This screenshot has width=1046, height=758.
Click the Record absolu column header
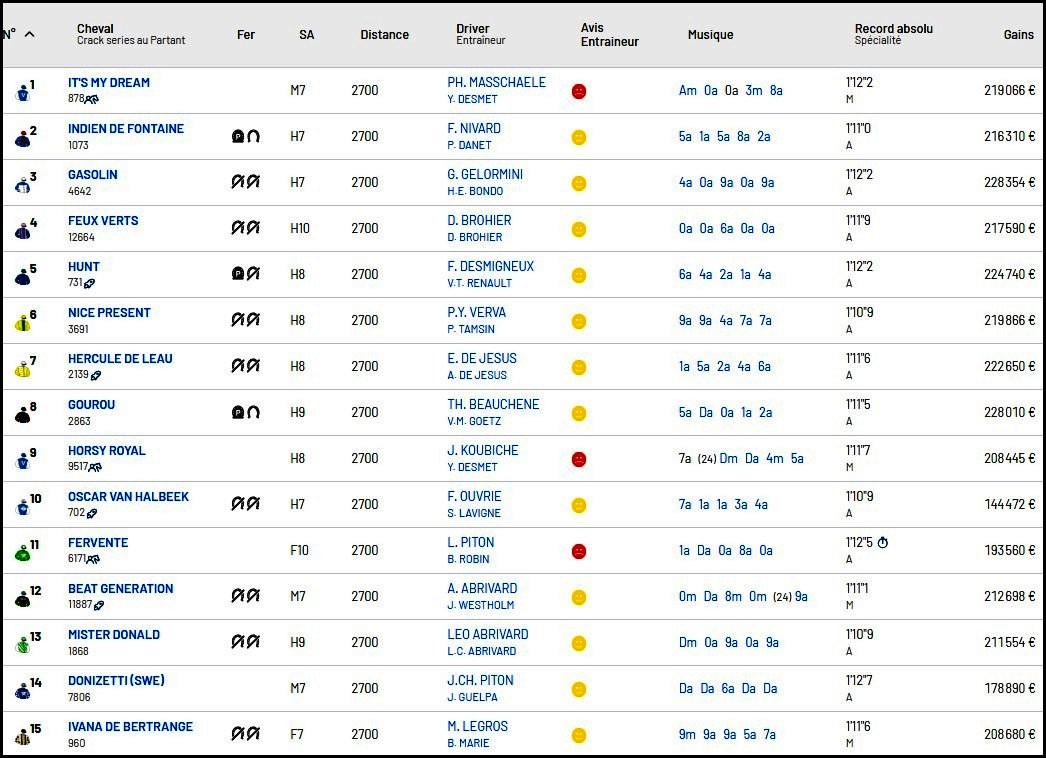(894, 29)
